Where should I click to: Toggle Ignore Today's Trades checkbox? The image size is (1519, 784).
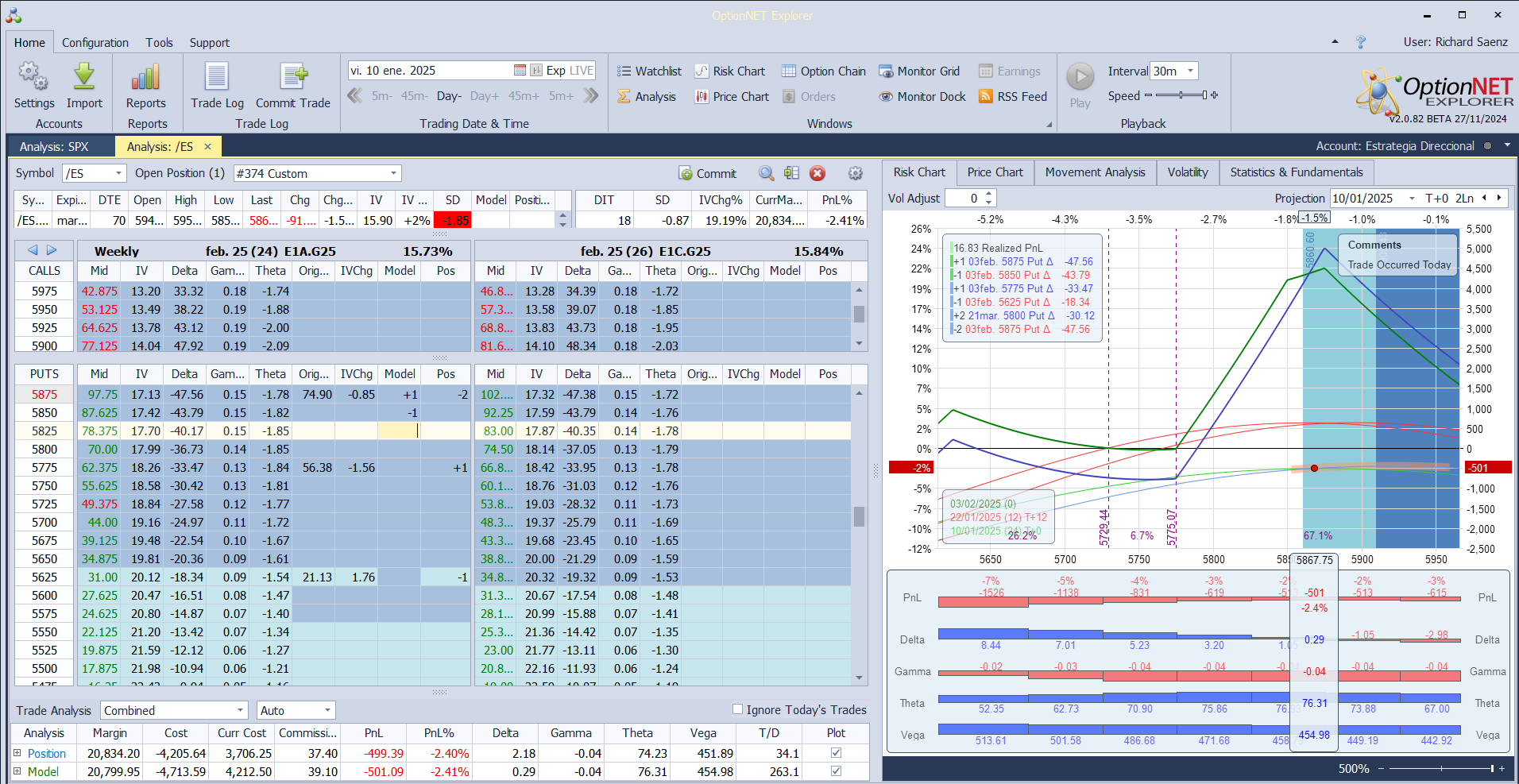tap(737, 709)
